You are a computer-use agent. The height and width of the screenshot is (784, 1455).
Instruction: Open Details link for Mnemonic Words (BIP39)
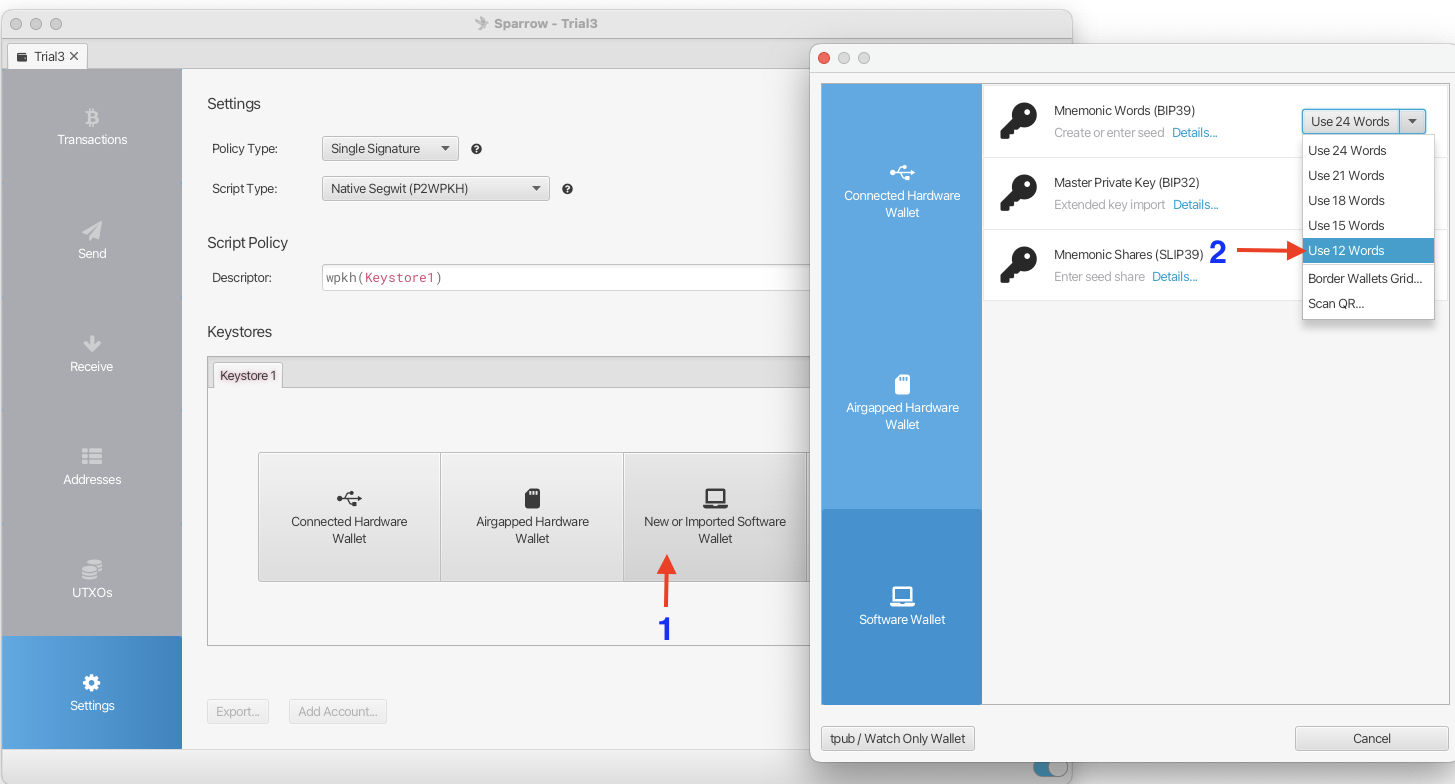coord(1195,133)
